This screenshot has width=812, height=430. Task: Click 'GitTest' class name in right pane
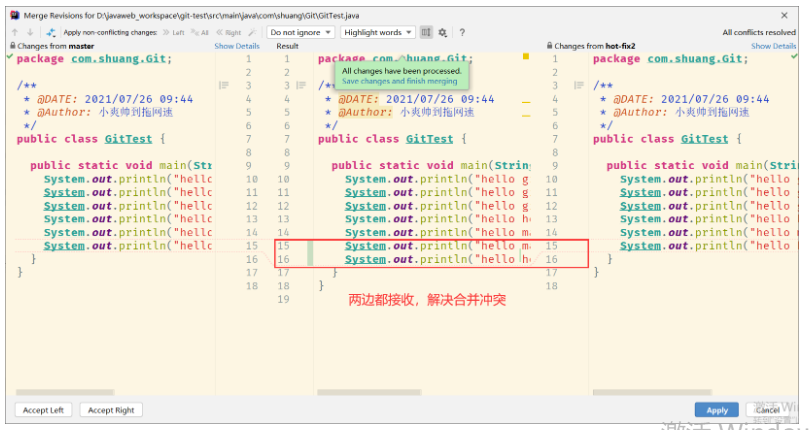click(x=704, y=139)
